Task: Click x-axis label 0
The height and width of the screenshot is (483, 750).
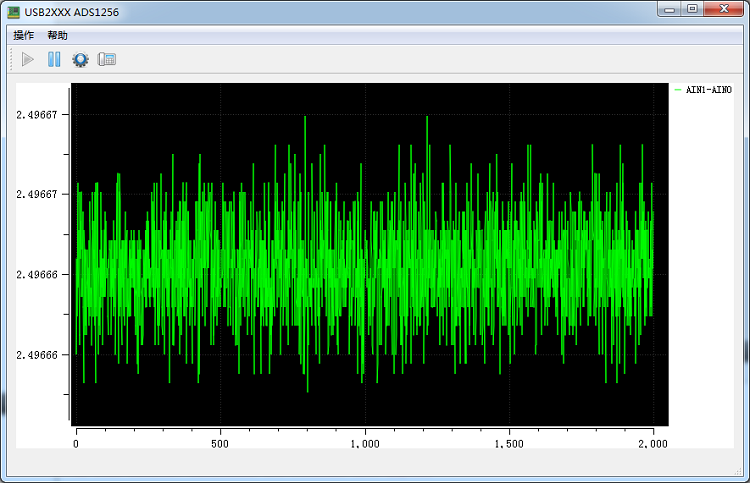Action: (76, 444)
